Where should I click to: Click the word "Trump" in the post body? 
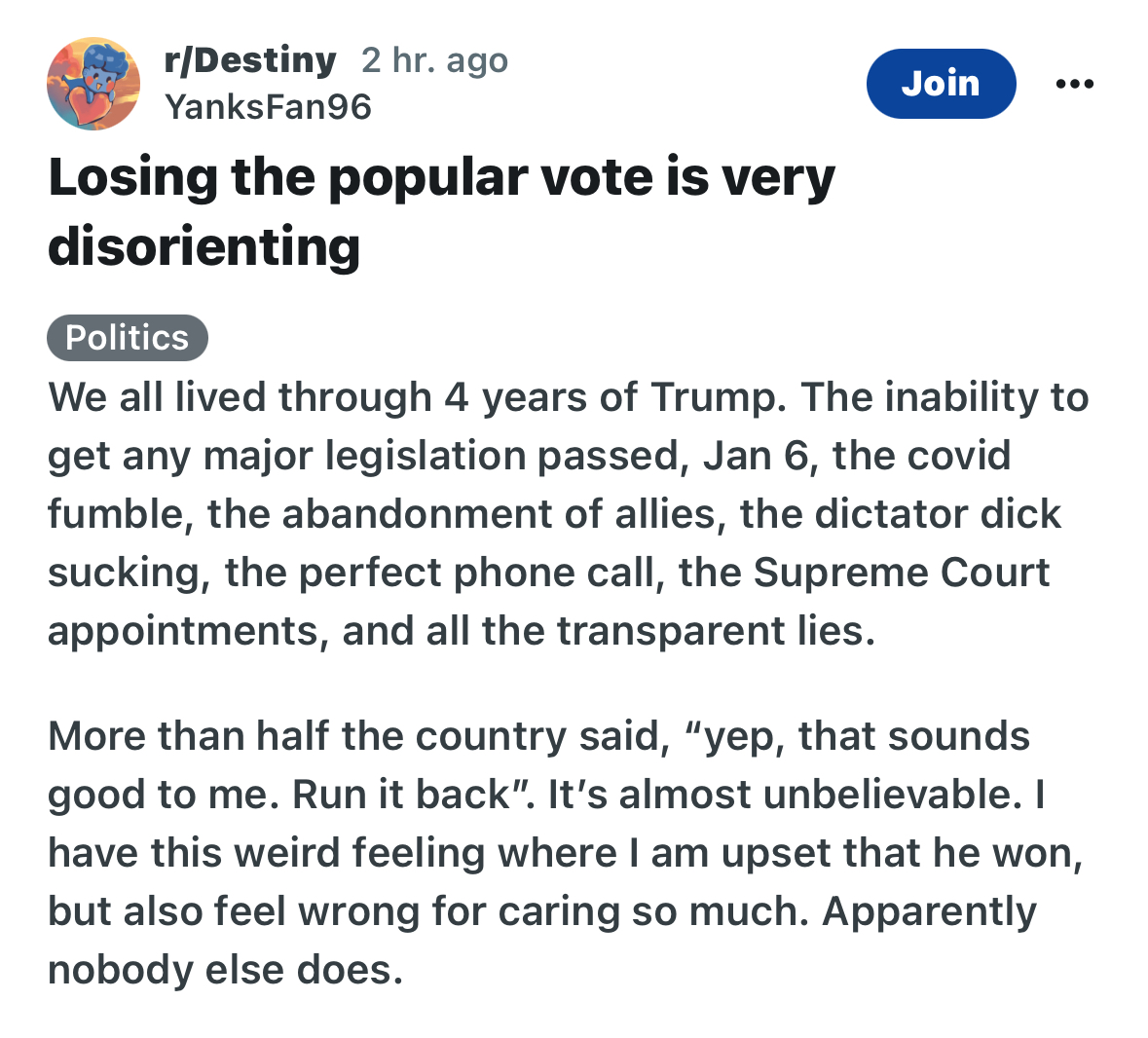pyautogui.click(x=717, y=397)
